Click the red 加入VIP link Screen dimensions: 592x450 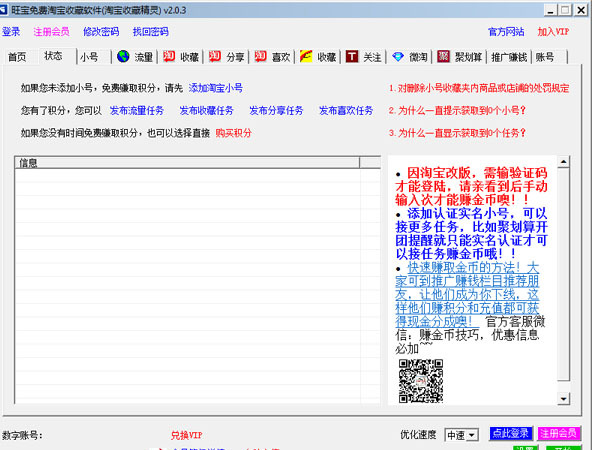[x=553, y=32]
